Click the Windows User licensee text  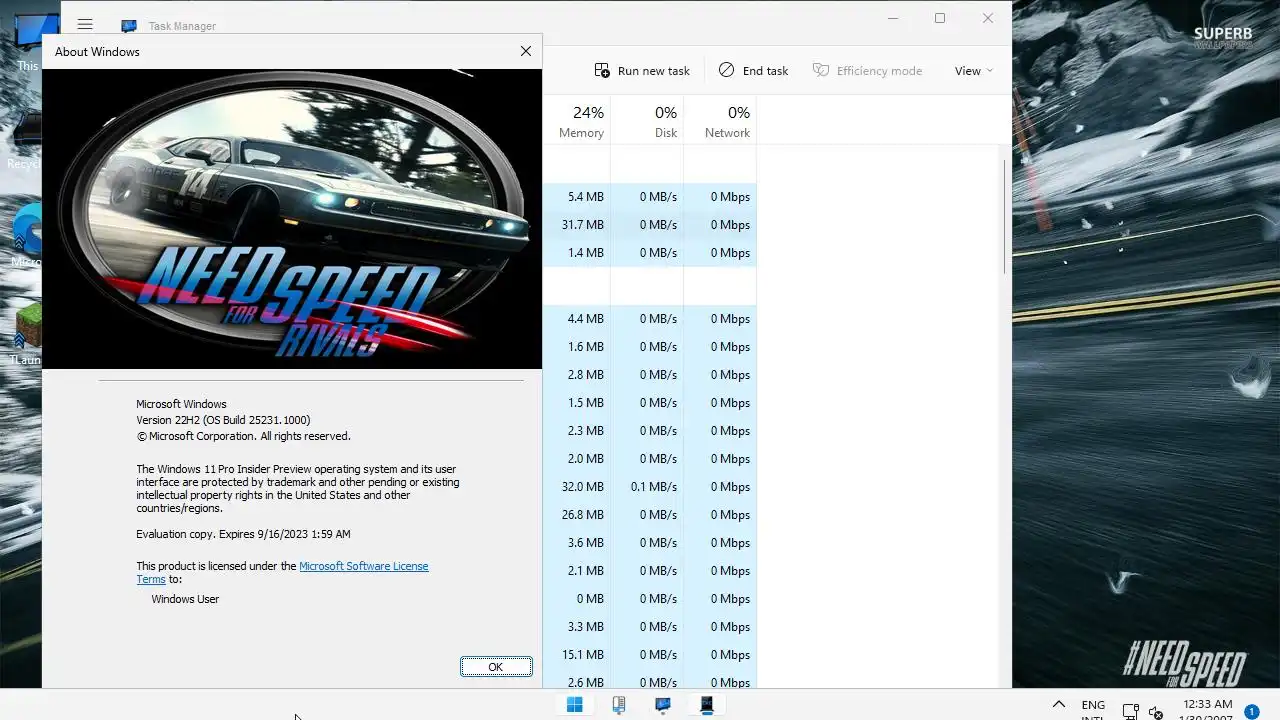185,599
